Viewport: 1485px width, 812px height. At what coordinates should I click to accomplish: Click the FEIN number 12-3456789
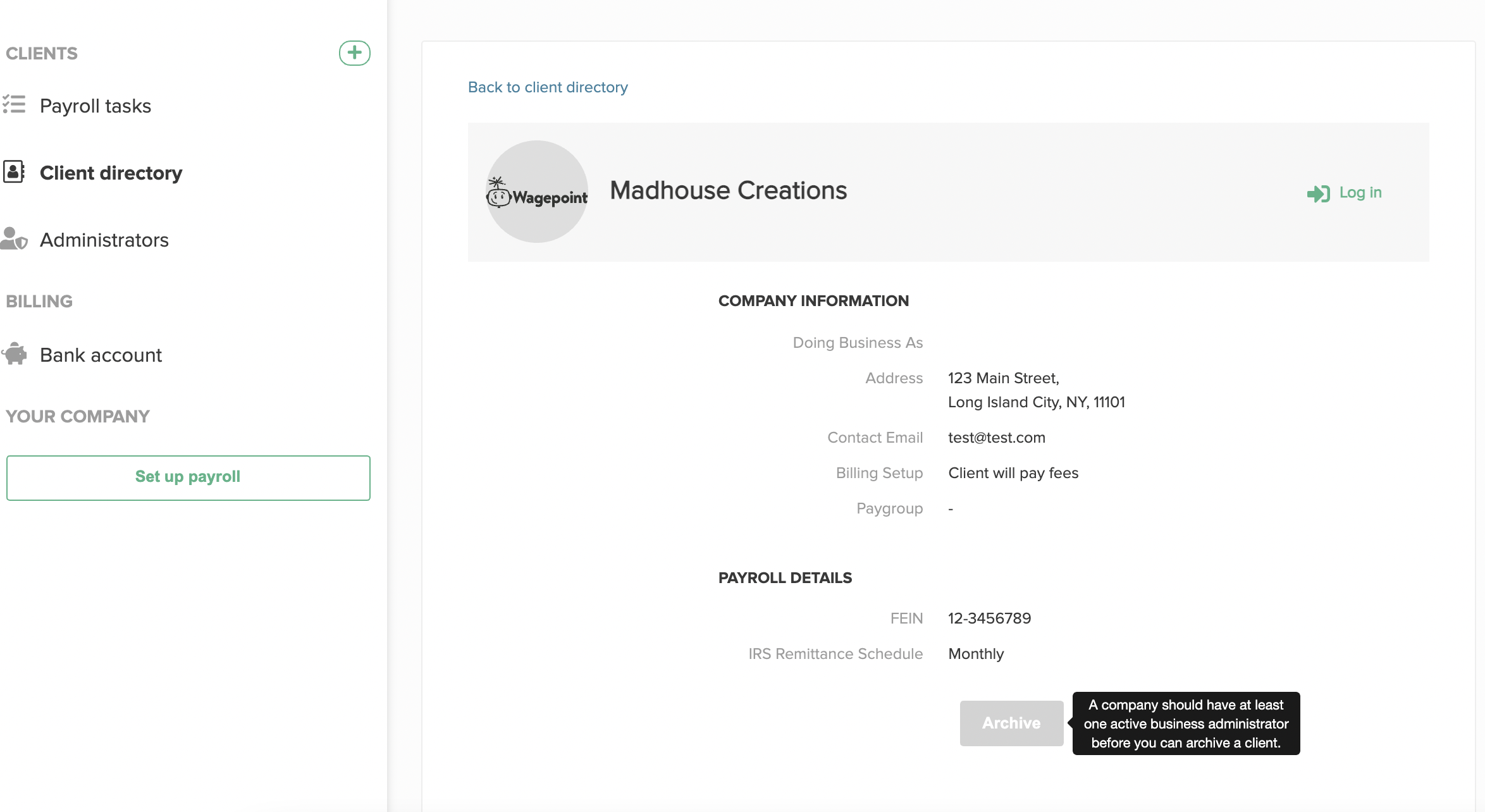point(989,618)
